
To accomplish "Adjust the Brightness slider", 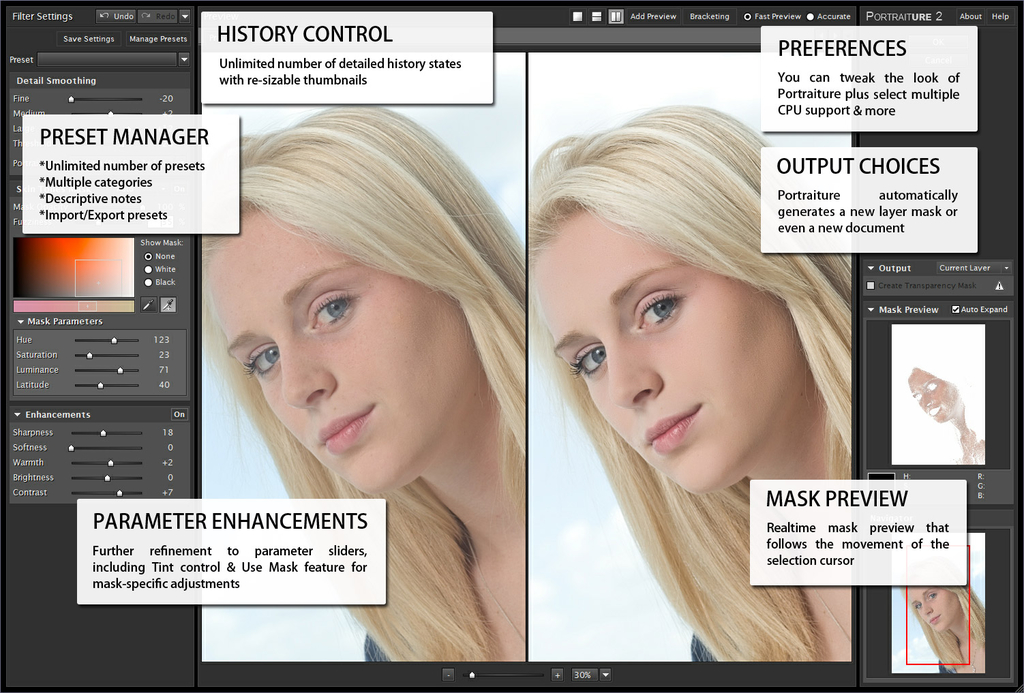I will point(106,478).
